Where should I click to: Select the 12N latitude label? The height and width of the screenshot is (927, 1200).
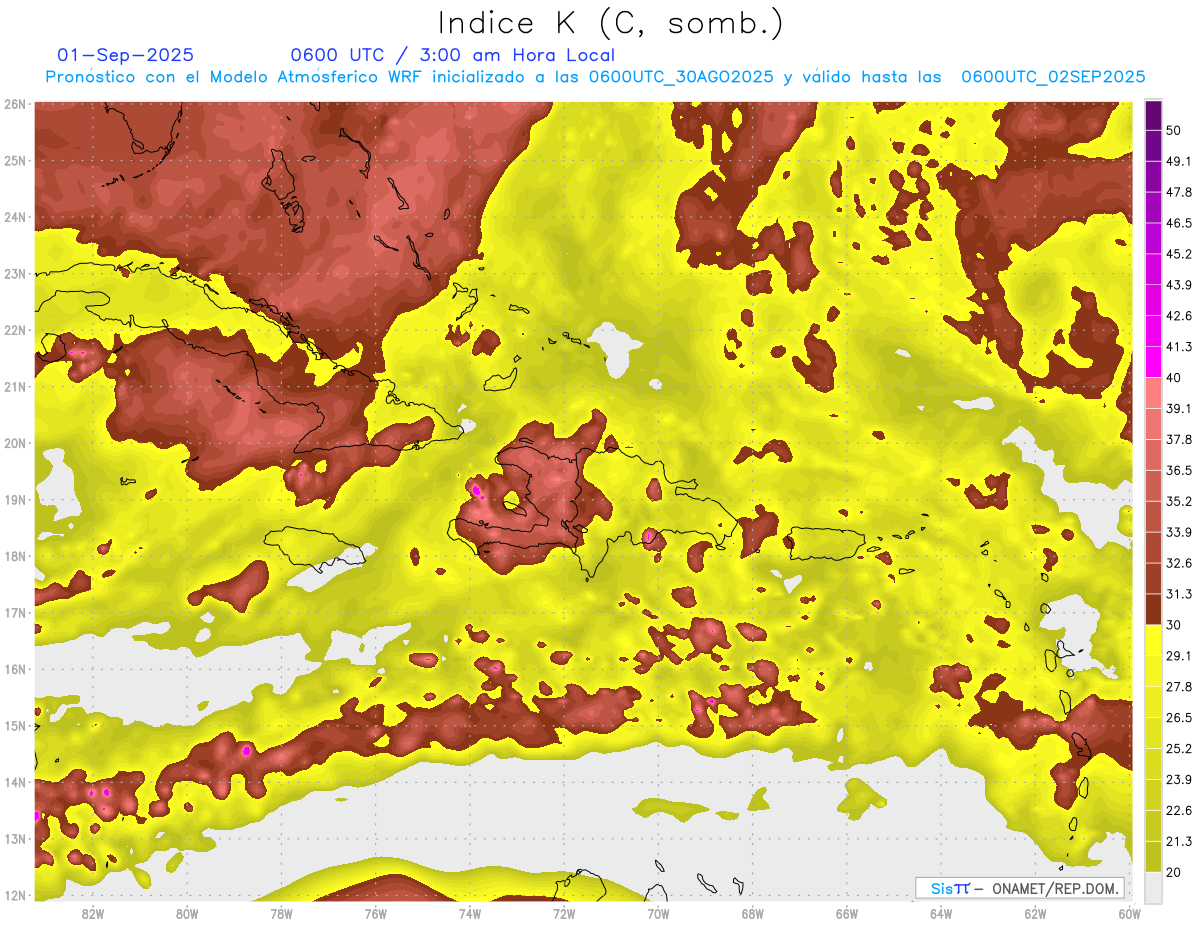click(x=15, y=895)
